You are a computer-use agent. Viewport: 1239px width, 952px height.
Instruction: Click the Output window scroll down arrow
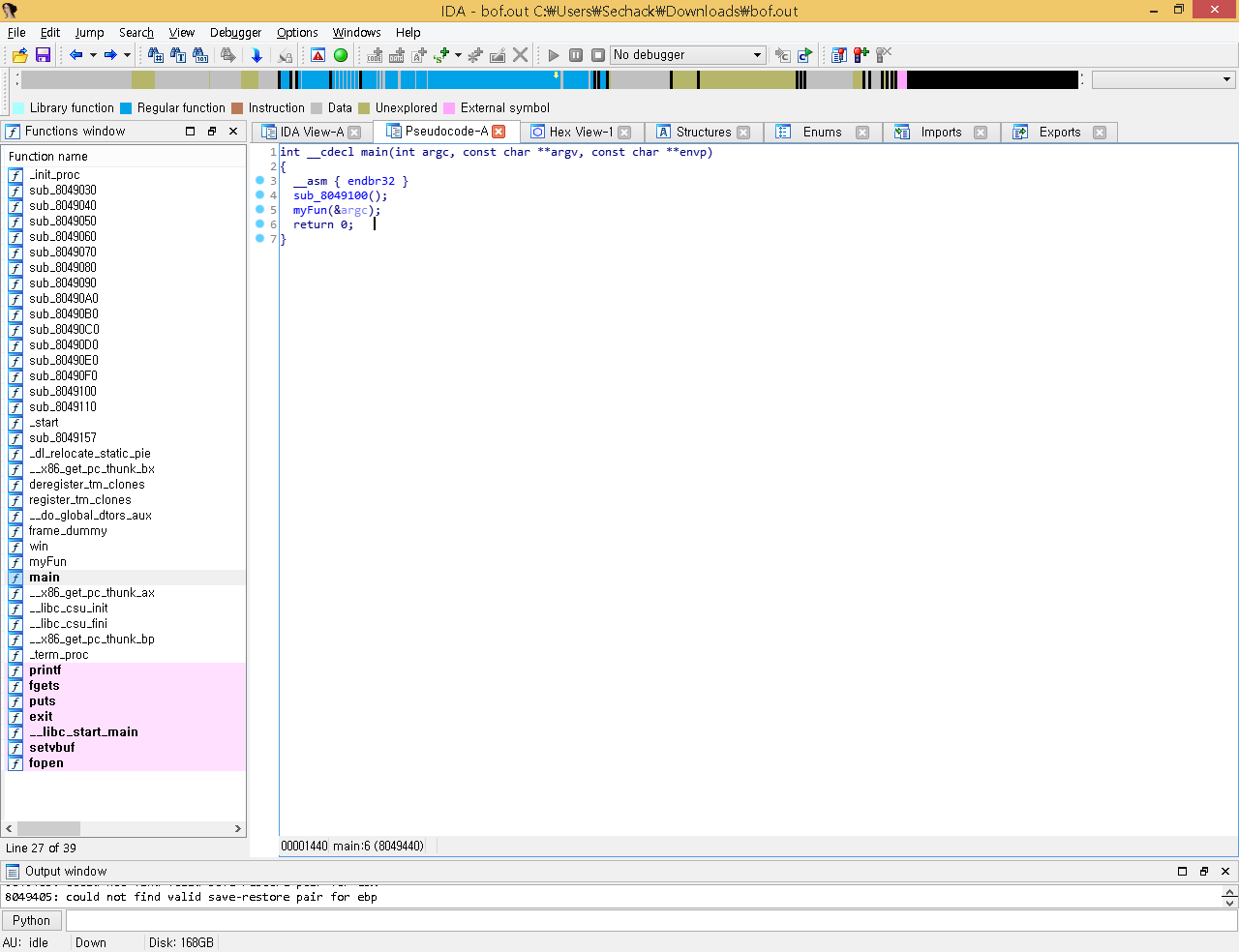click(1229, 903)
